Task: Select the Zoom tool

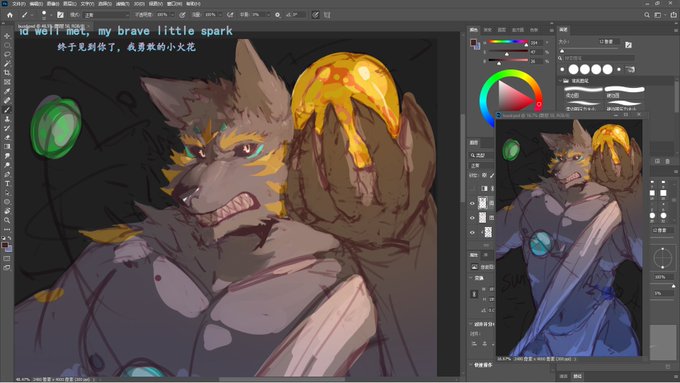Action: click(7, 220)
